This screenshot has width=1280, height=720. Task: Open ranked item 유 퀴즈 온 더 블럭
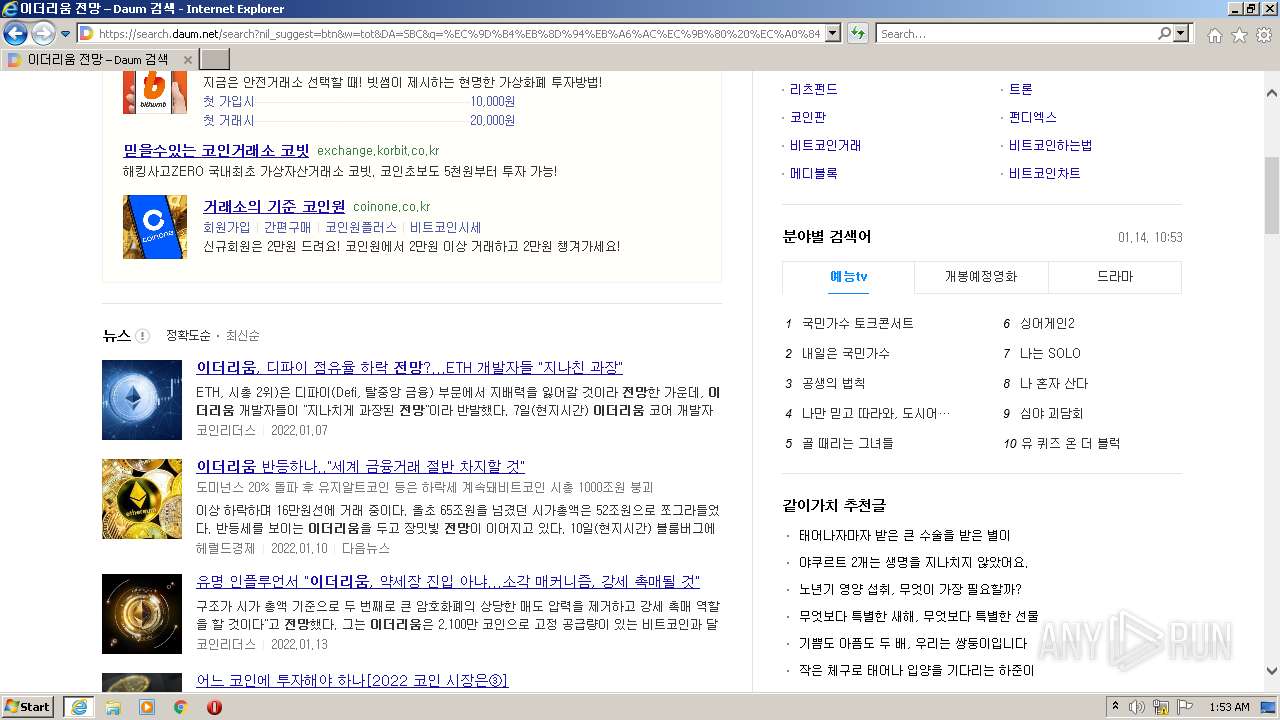(x=1070, y=444)
